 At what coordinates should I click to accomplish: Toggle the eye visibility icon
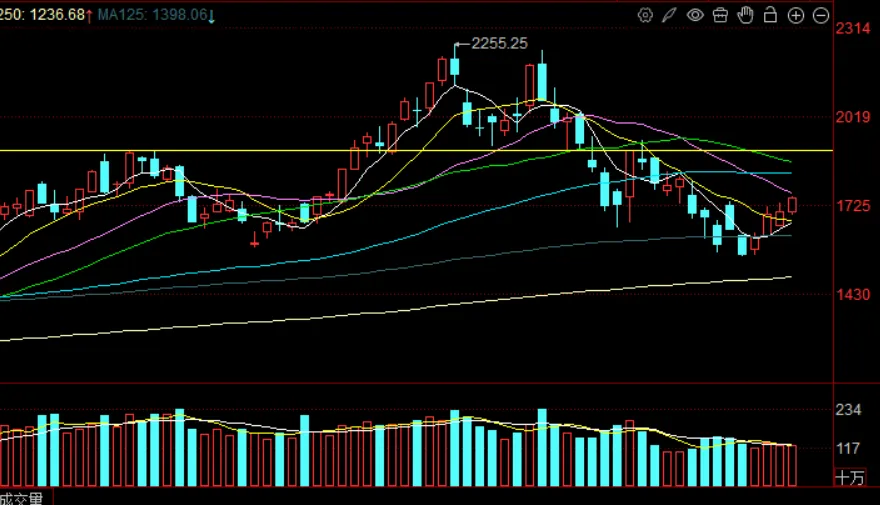[695, 15]
